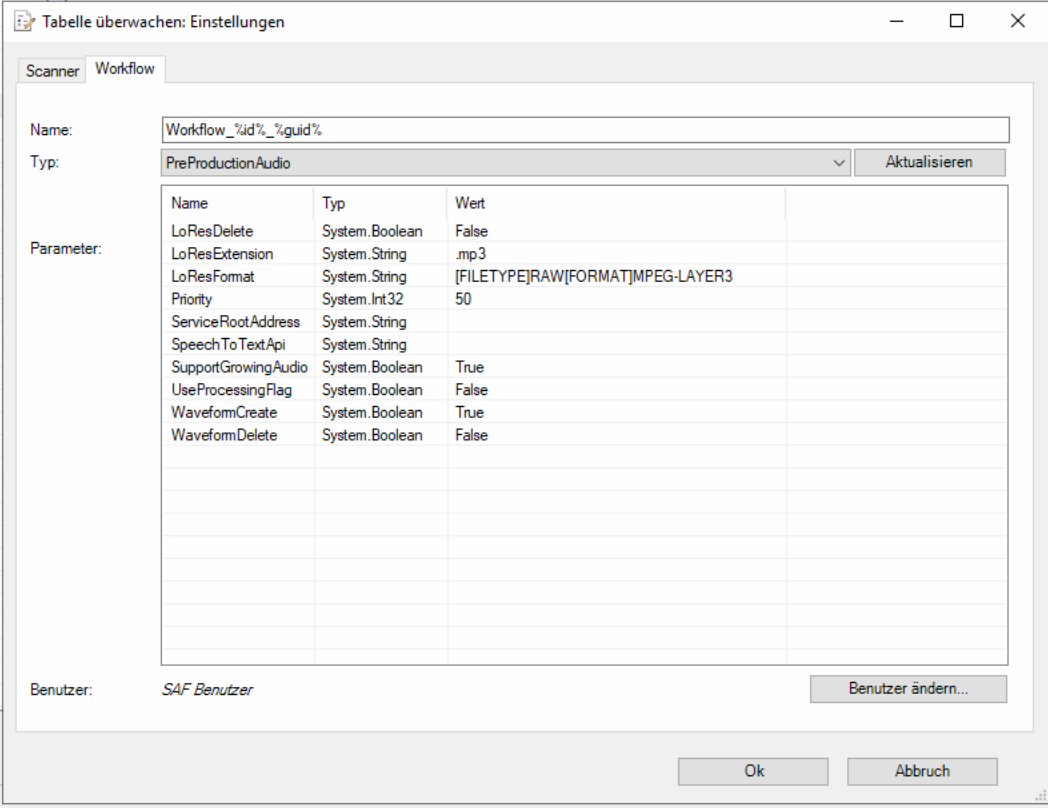This screenshot has width=1048, height=808.
Task: Click the Name input field
Action: 585,130
